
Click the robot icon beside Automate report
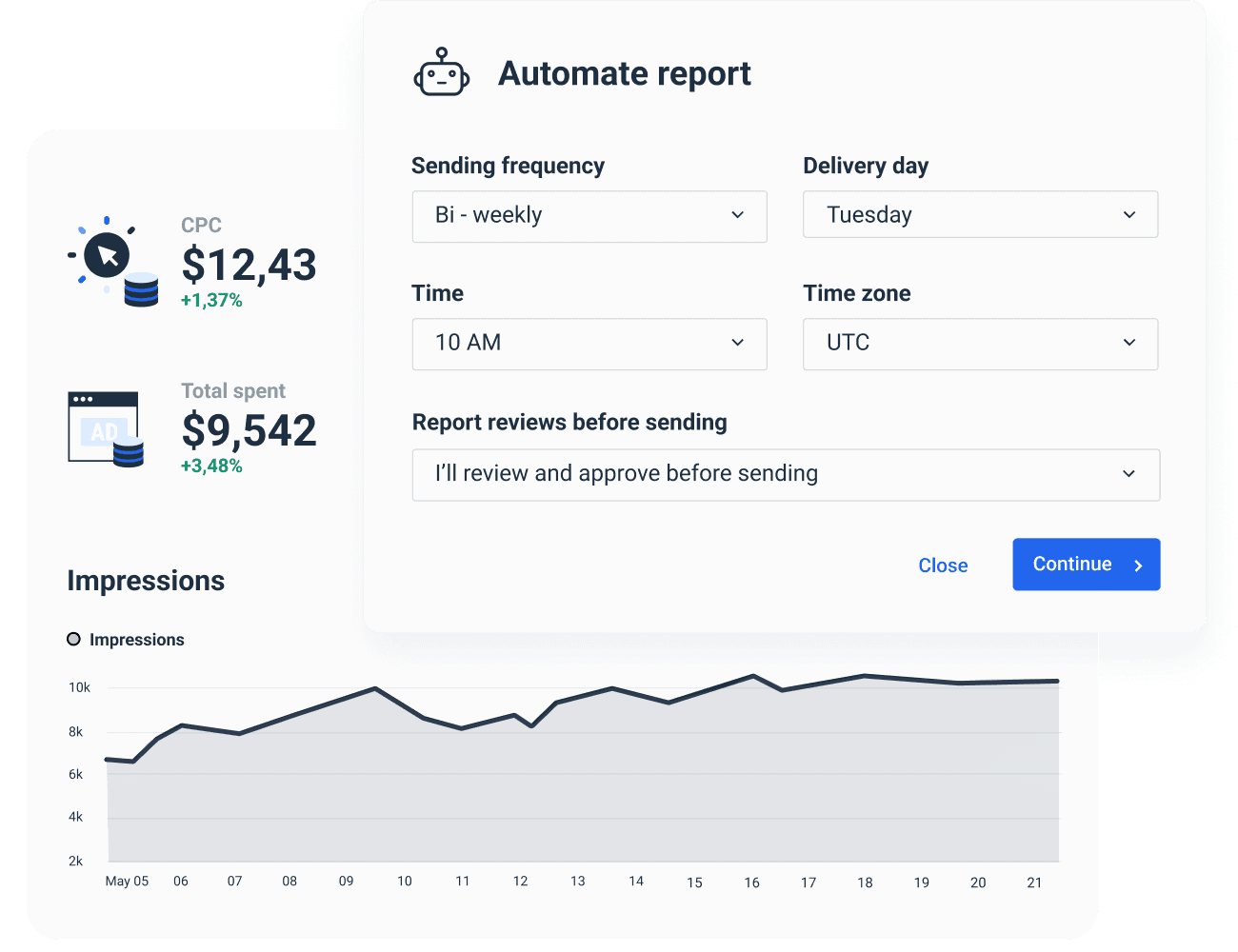tap(442, 73)
